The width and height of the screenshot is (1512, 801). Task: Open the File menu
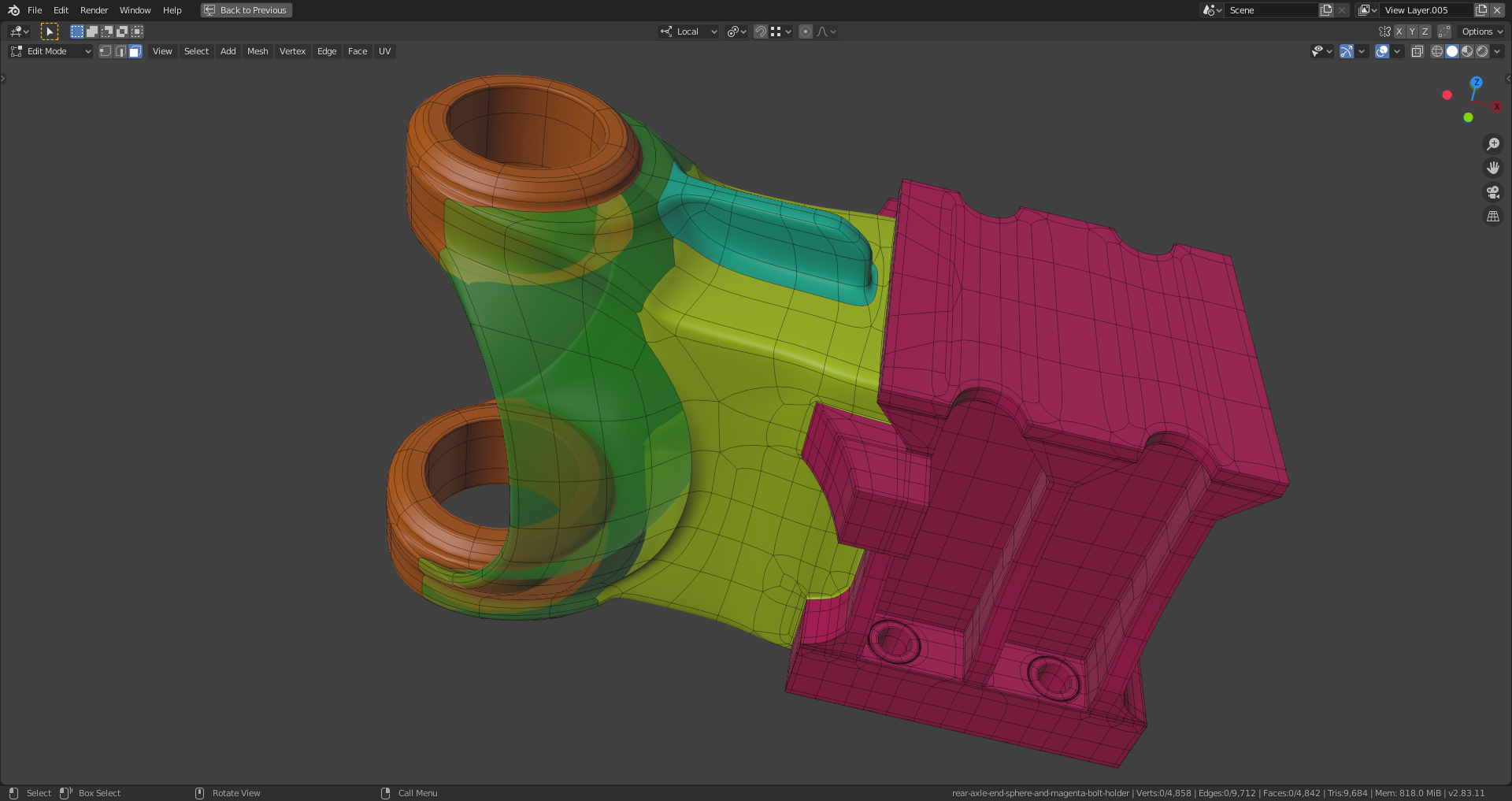[35, 10]
